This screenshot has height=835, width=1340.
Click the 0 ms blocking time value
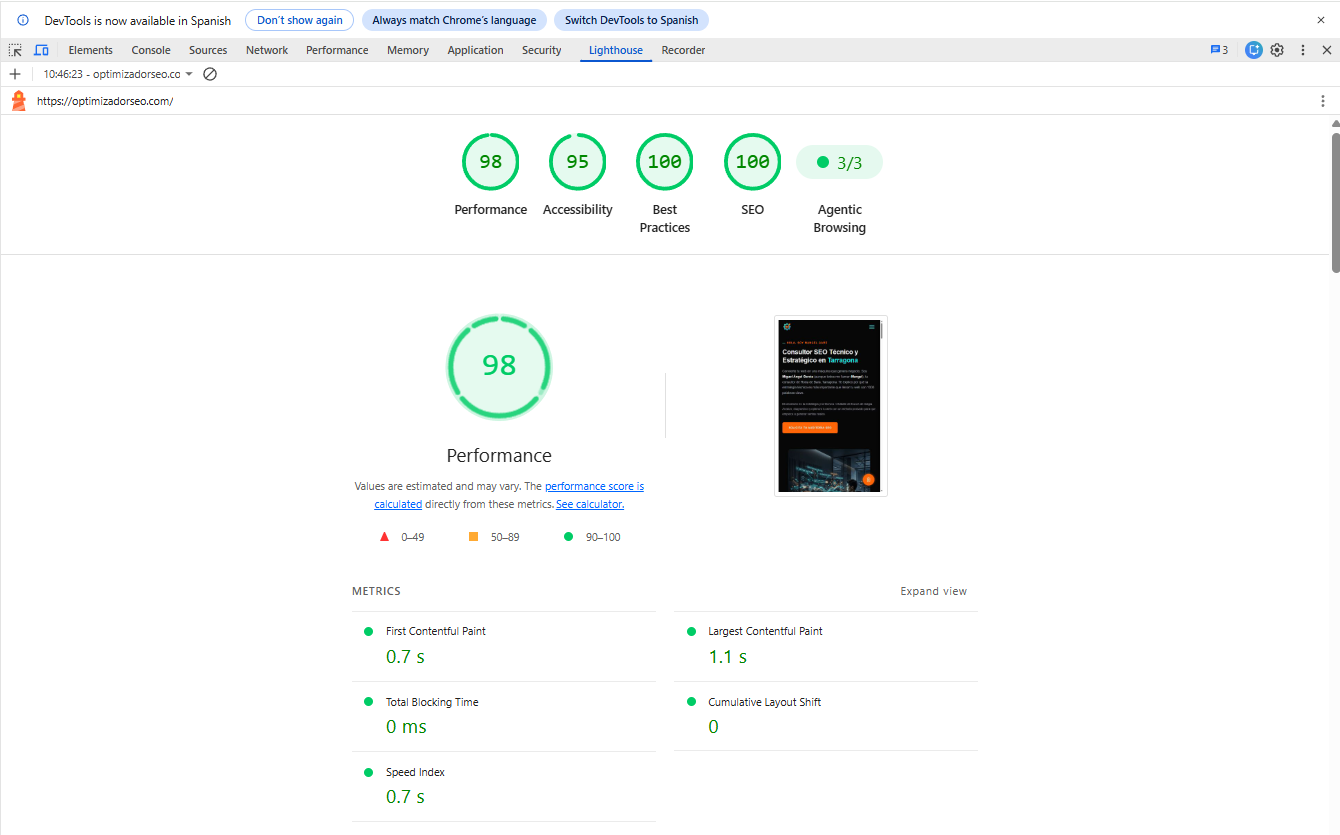pos(406,727)
